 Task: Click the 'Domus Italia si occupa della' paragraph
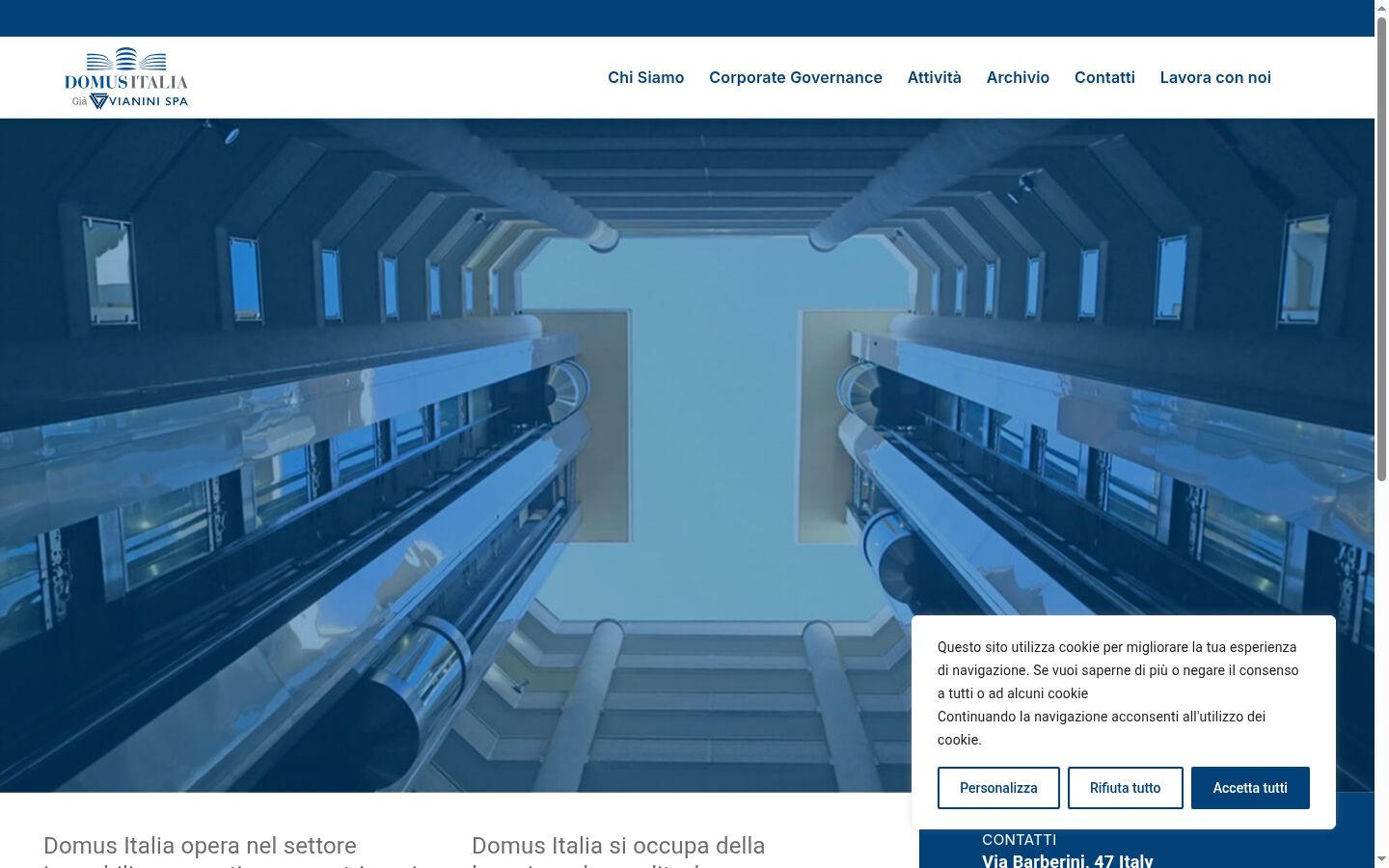618,853
